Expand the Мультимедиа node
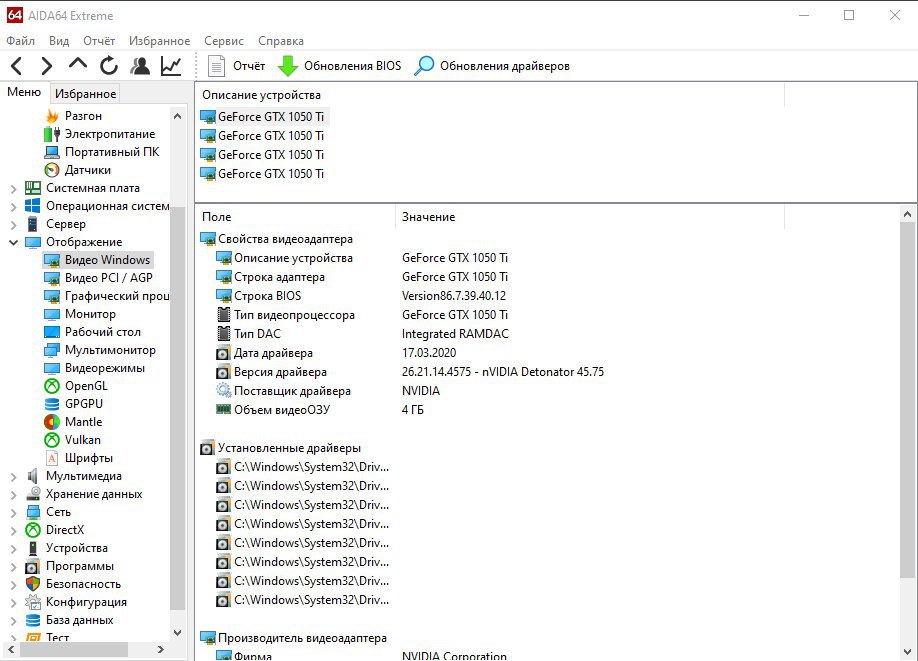The image size is (918, 661). click(13, 477)
